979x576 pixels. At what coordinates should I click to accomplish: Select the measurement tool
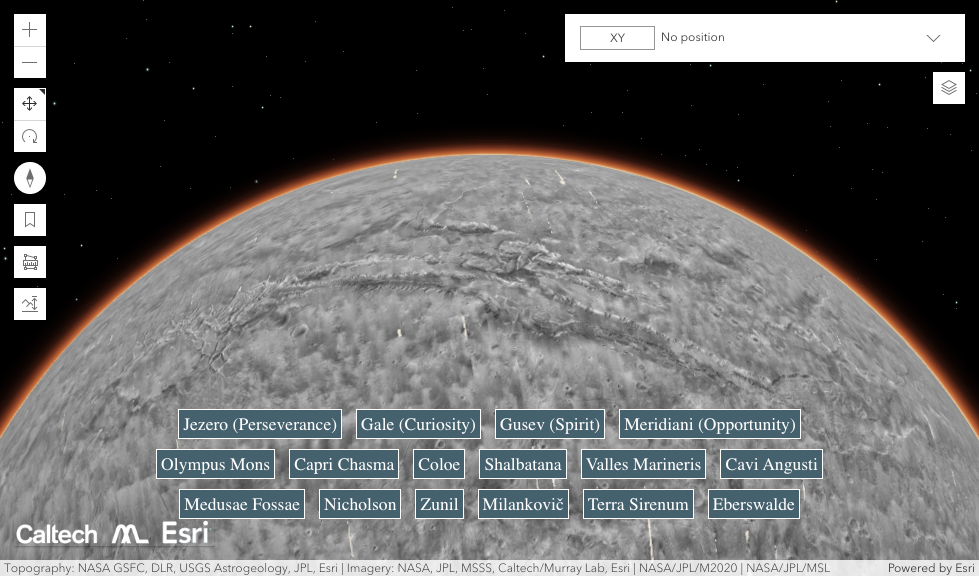29,261
